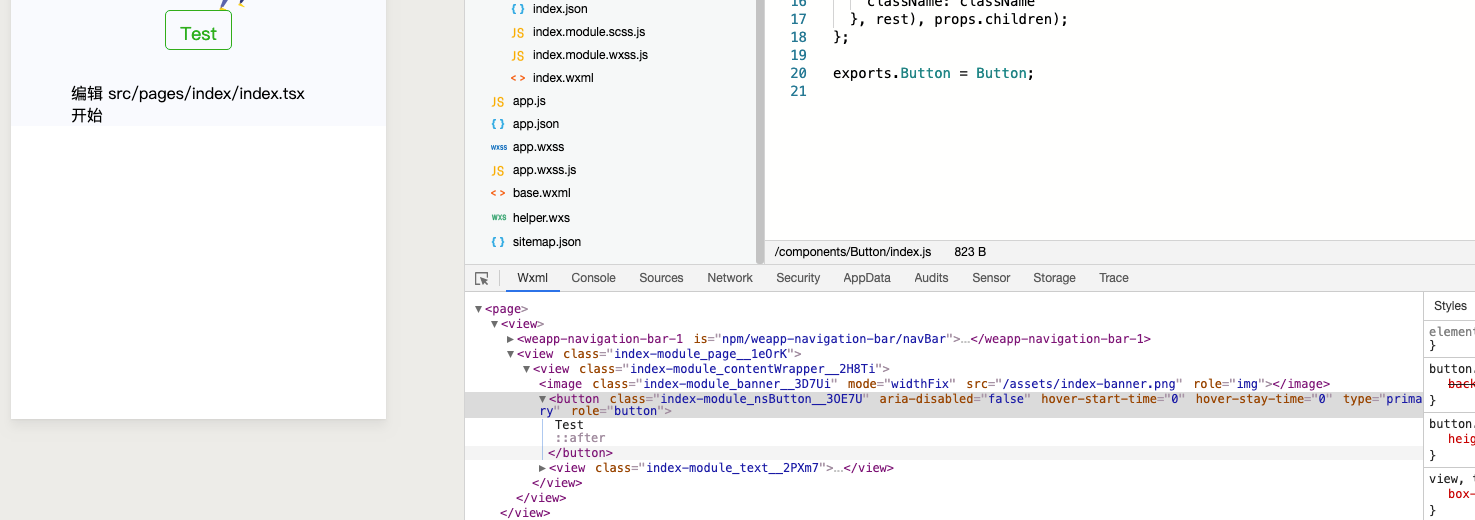Select the Test text node inside button

click(x=569, y=425)
